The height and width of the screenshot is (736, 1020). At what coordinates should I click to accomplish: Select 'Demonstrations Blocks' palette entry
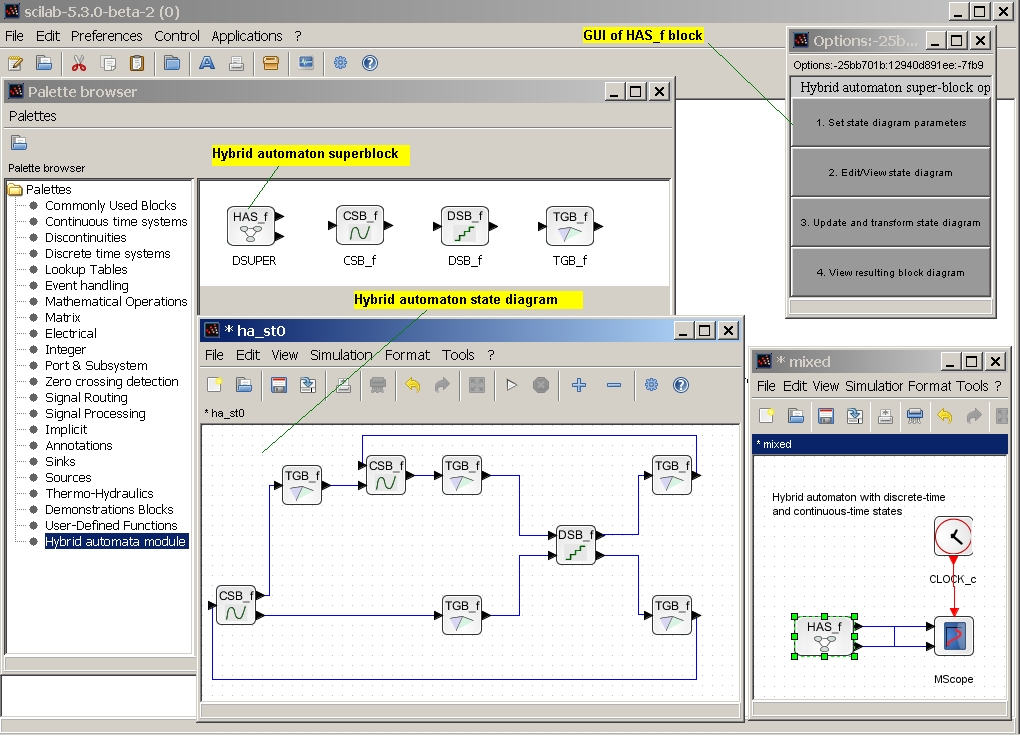point(109,510)
